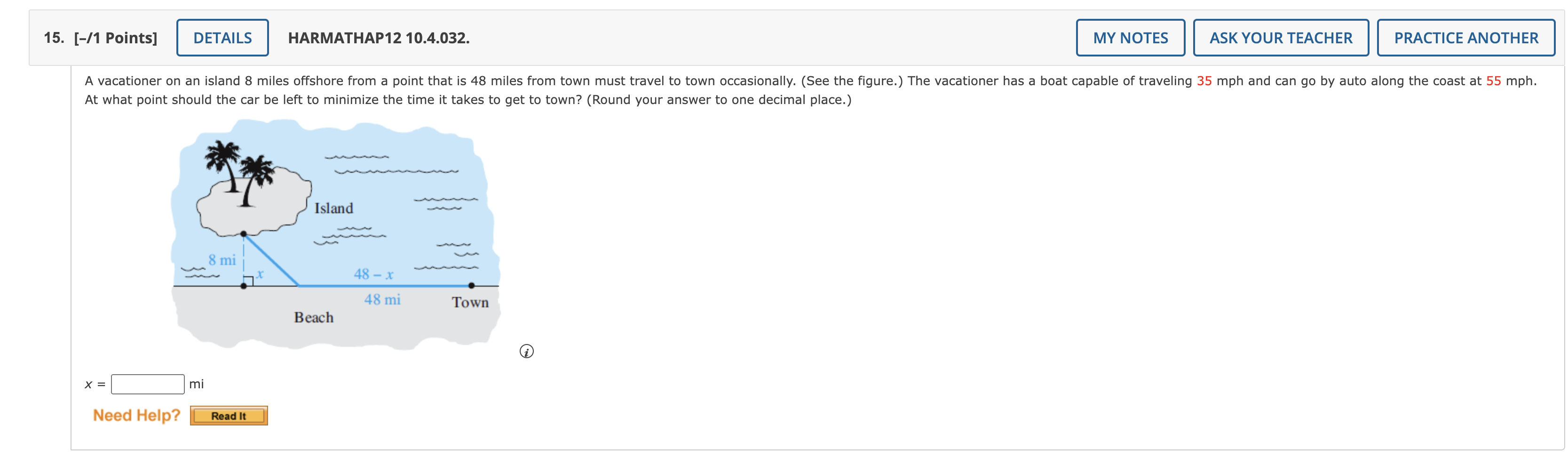Click the Beach label in the figure
This screenshot has width=1568, height=473.
314,318
